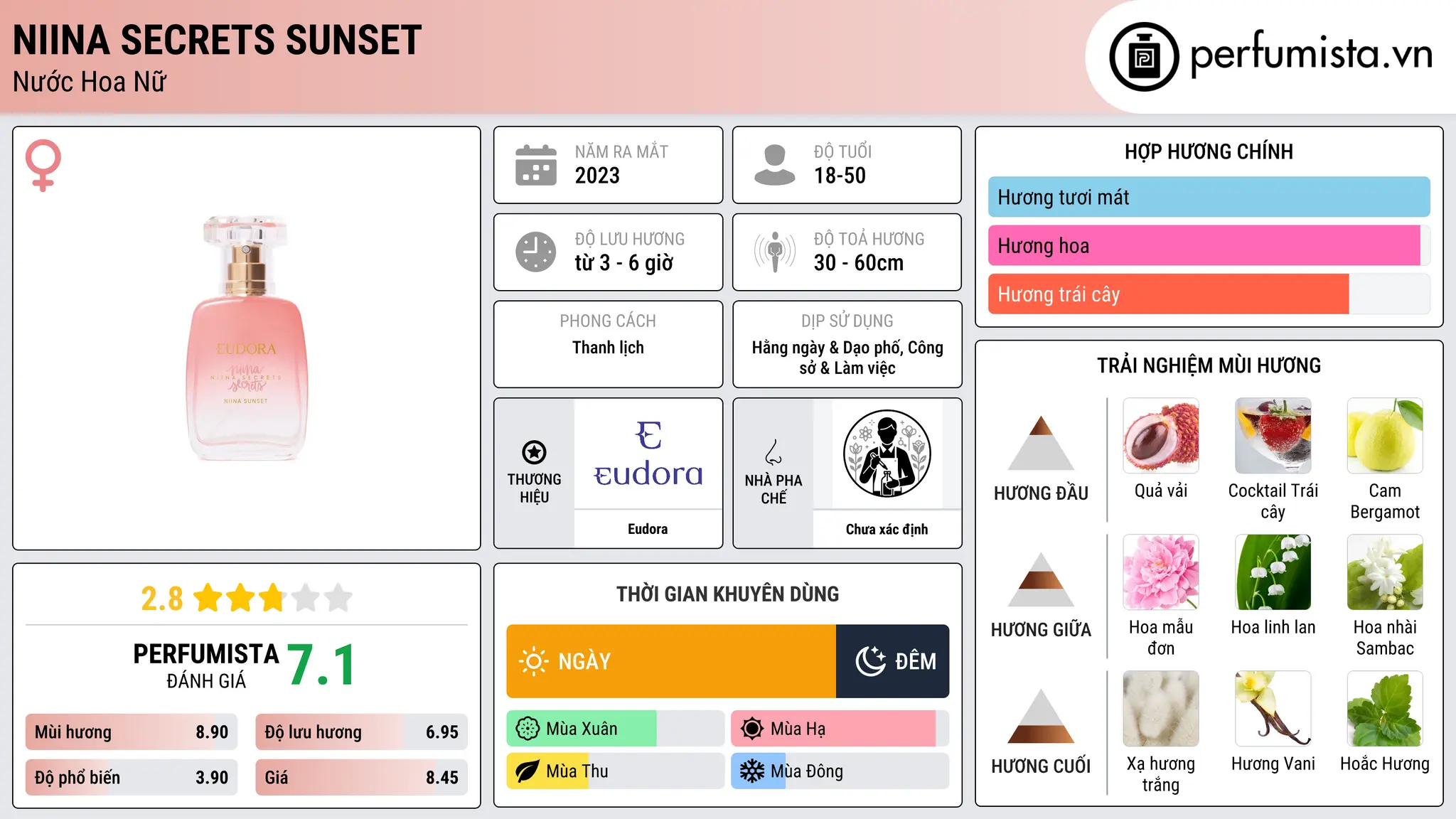Click the calendar icon beside Năm ra mắt

pyautogui.click(x=536, y=165)
